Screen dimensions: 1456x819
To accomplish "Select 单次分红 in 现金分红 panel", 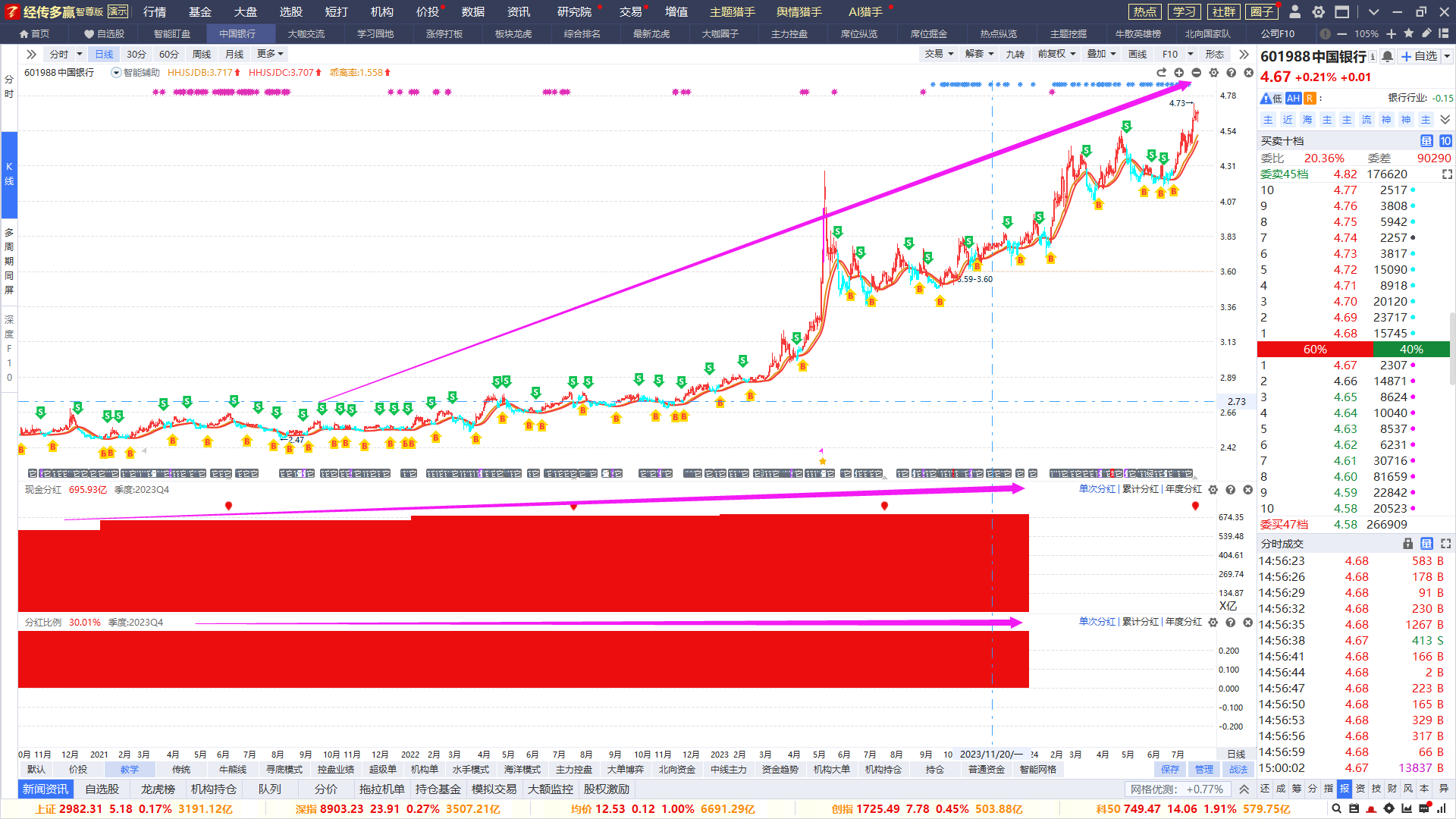I will [x=1097, y=489].
